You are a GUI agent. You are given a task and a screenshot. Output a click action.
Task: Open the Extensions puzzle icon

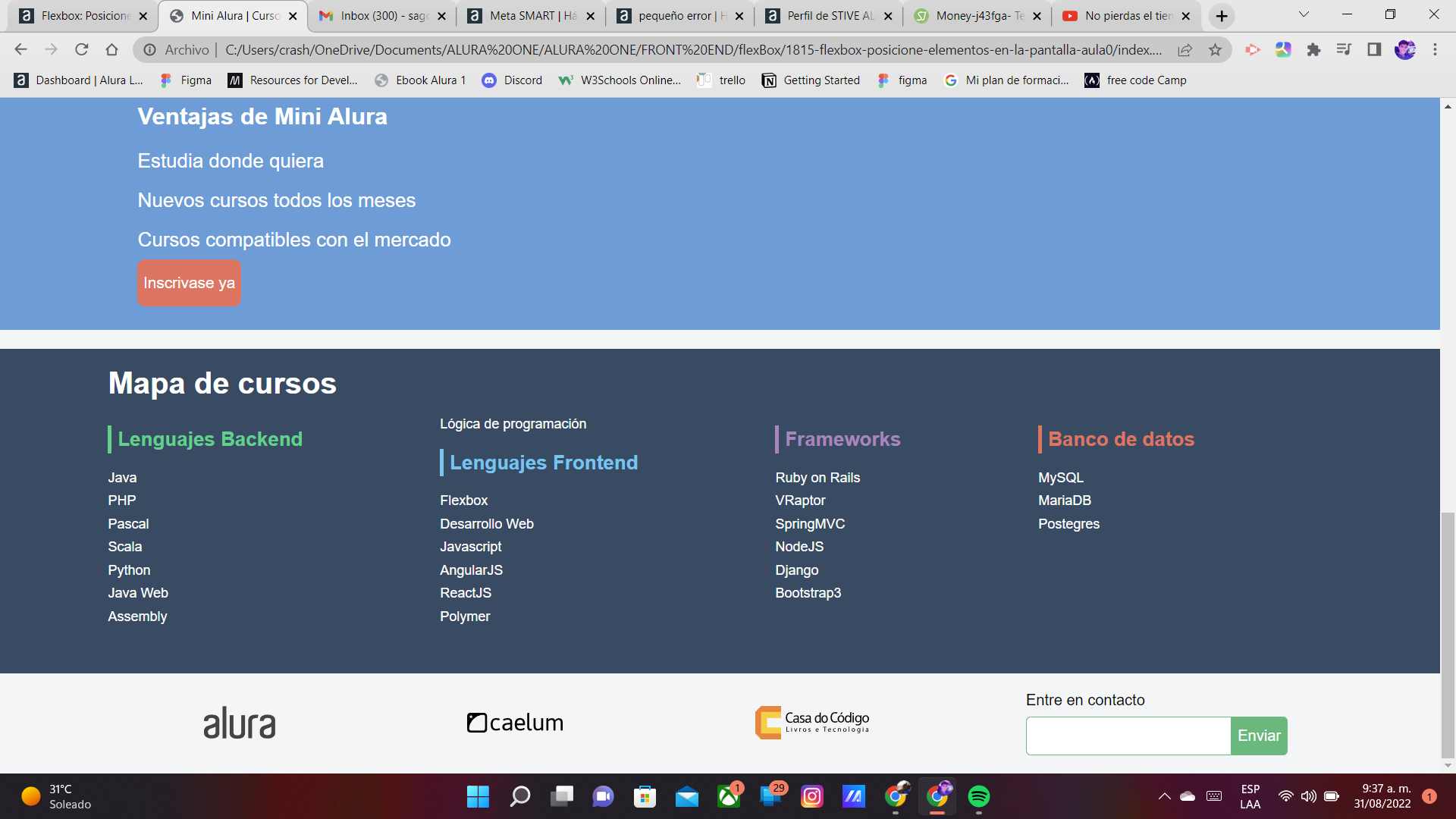coord(1313,50)
